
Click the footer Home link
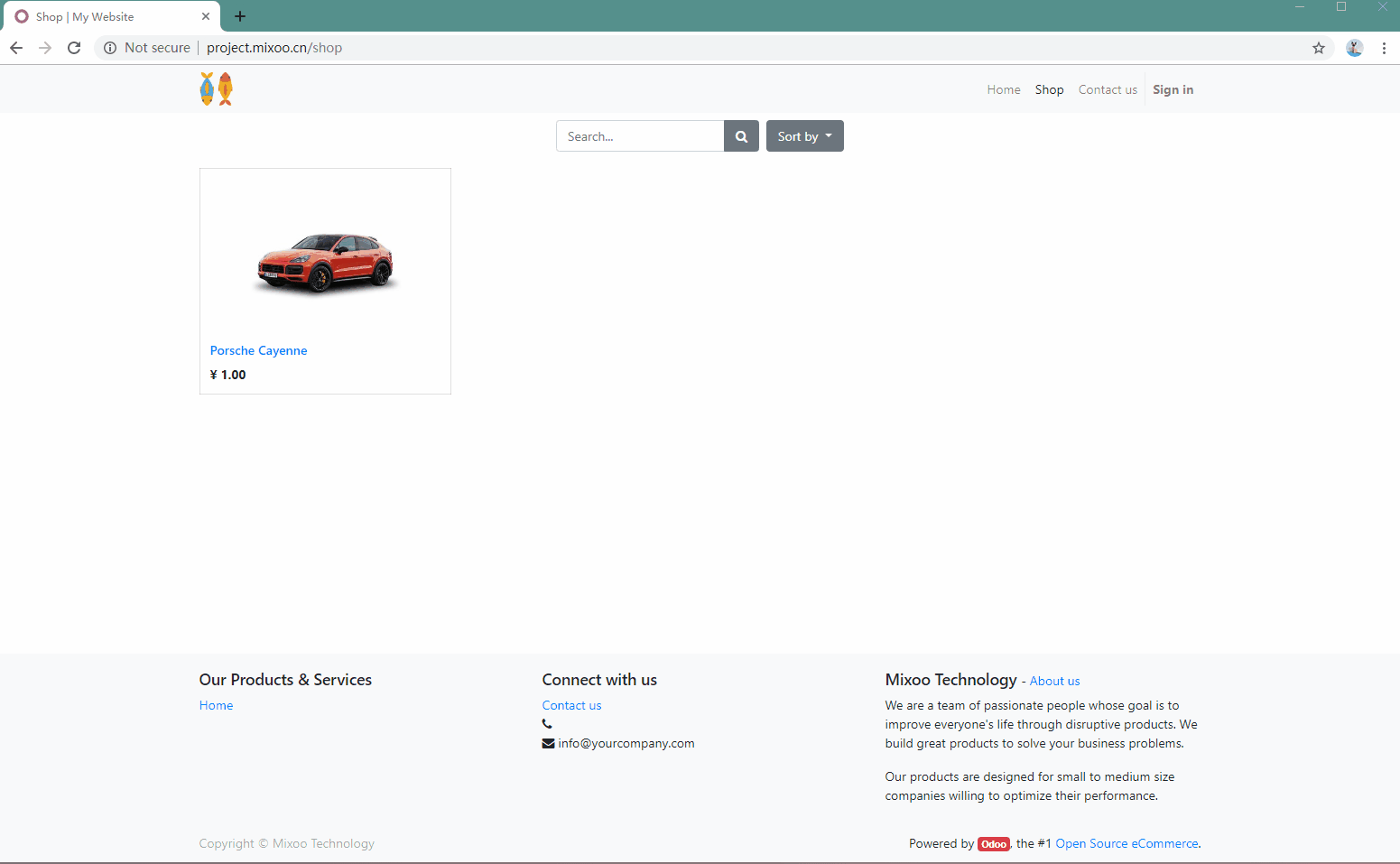[x=216, y=705]
